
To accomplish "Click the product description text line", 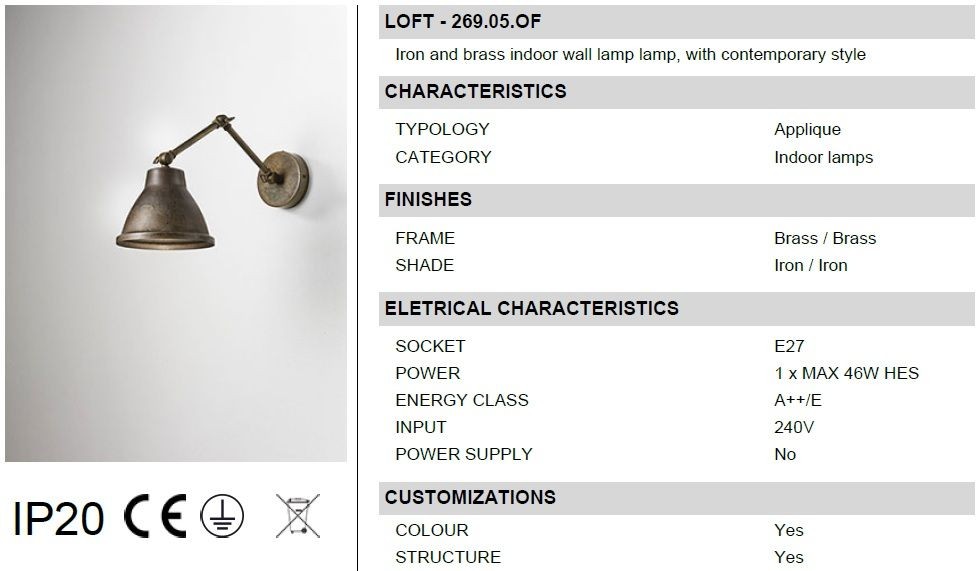I will (630, 55).
